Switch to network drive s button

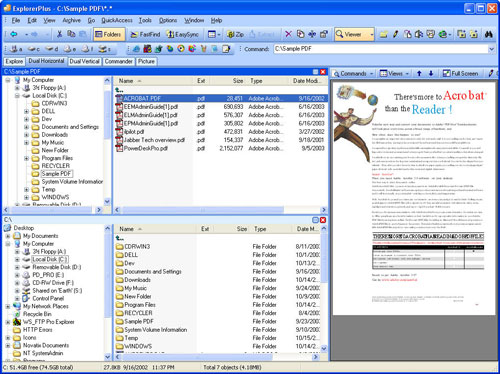click(x=104, y=49)
